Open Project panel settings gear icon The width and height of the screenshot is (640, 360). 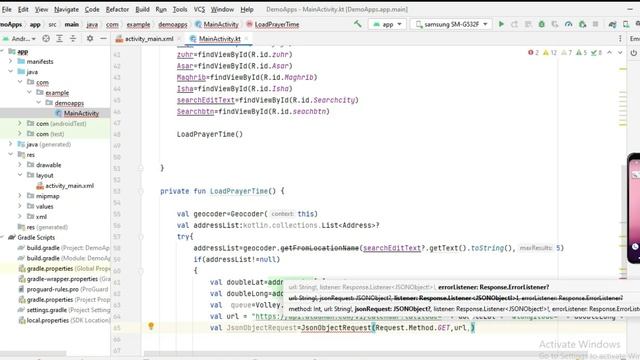coord(90,38)
